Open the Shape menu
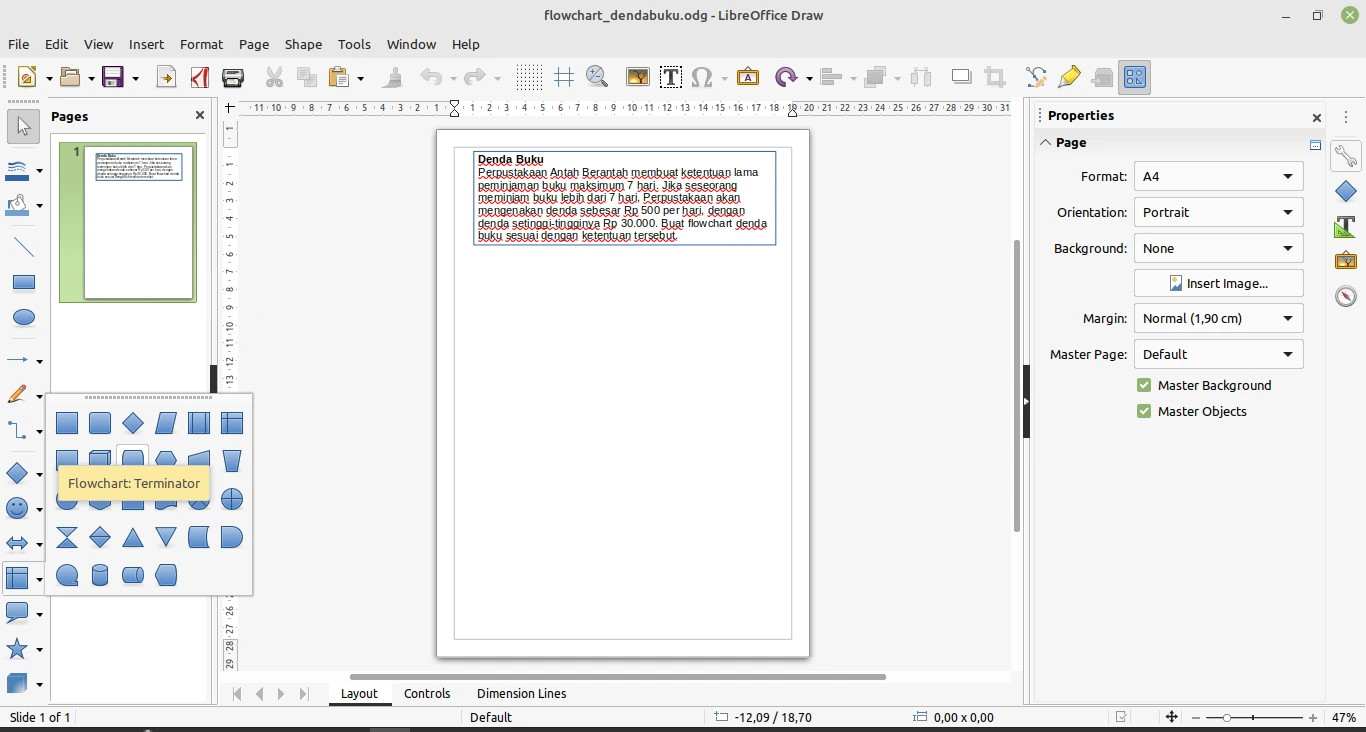This screenshot has height=732, width=1366. [x=303, y=44]
